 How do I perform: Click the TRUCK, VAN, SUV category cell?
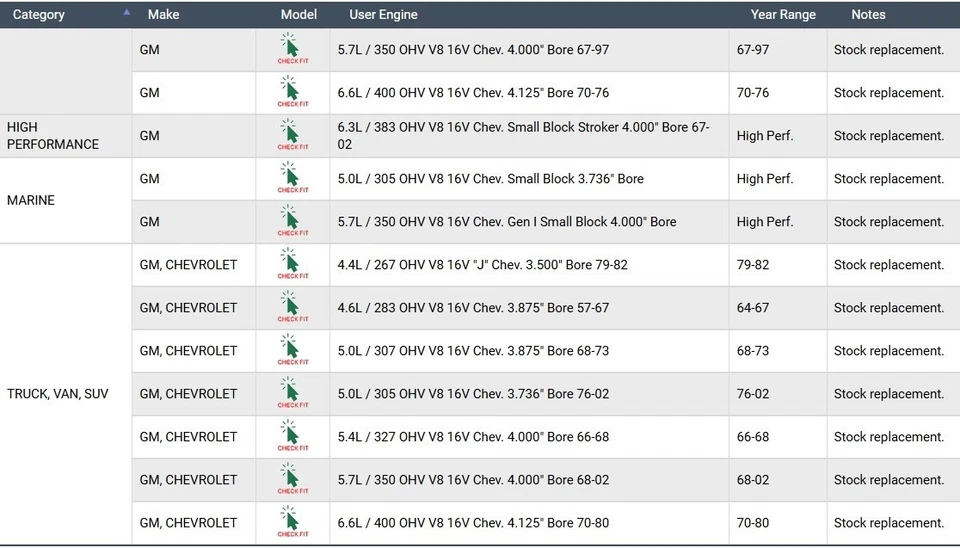(x=58, y=394)
